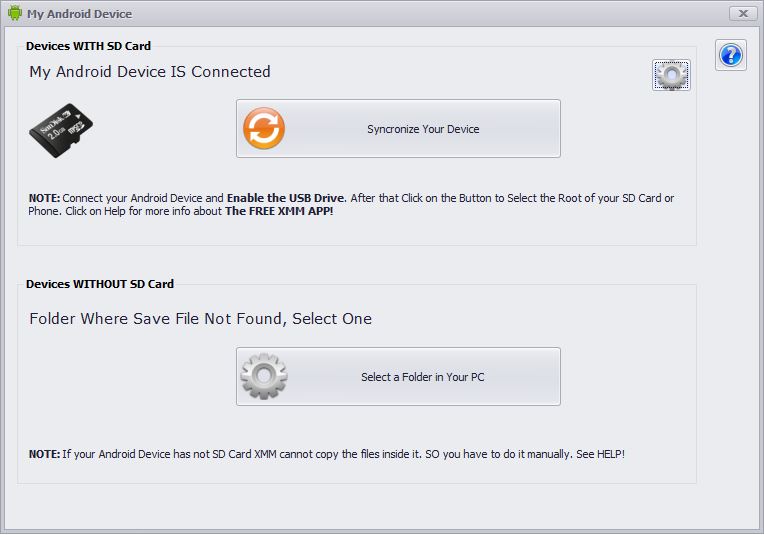
Task: Click the bold NOTE label under sync button
Action: coord(44,198)
